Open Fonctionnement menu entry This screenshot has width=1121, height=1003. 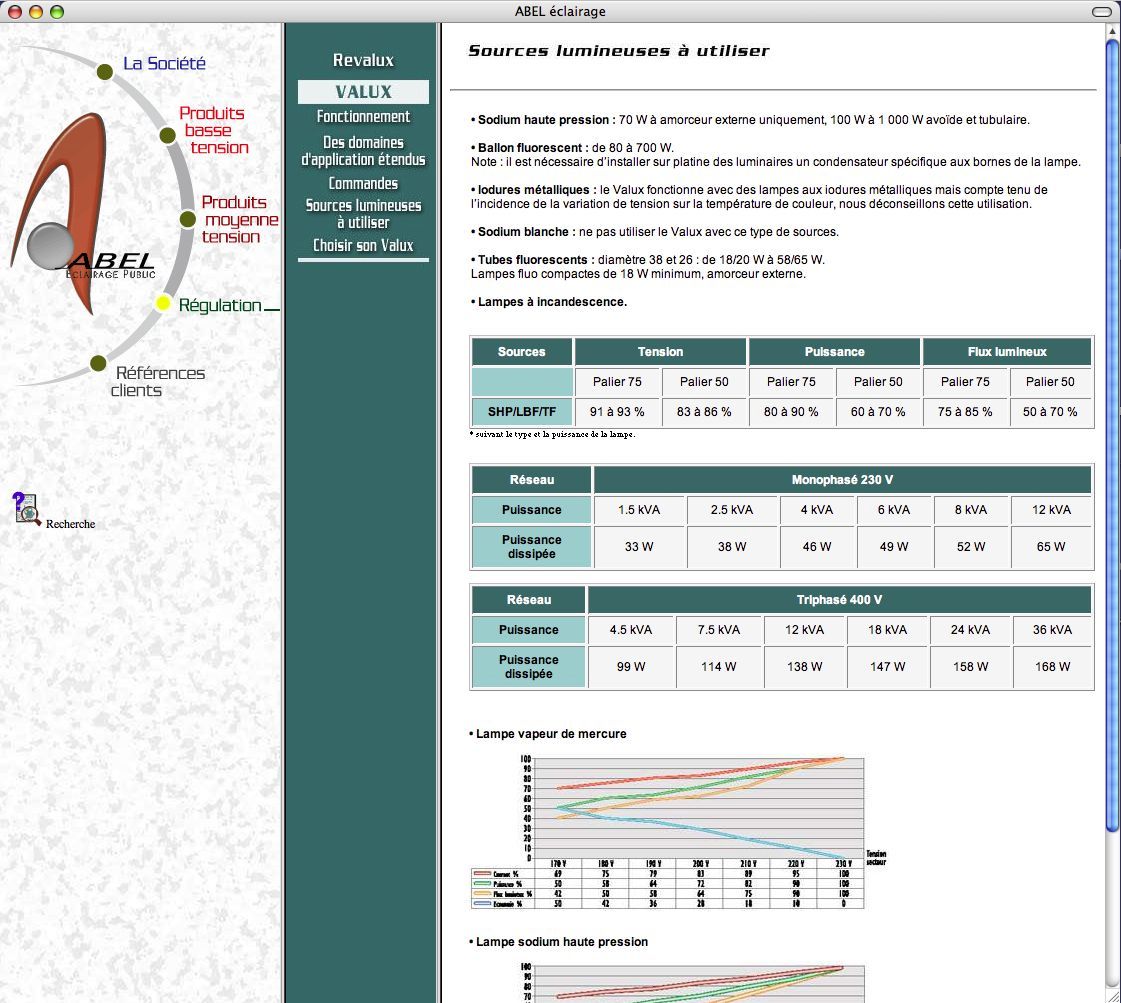[x=363, y=117]
